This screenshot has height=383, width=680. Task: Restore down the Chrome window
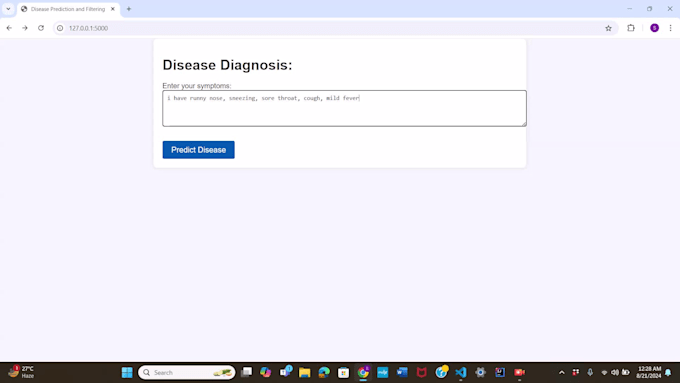tap(650, 9)
